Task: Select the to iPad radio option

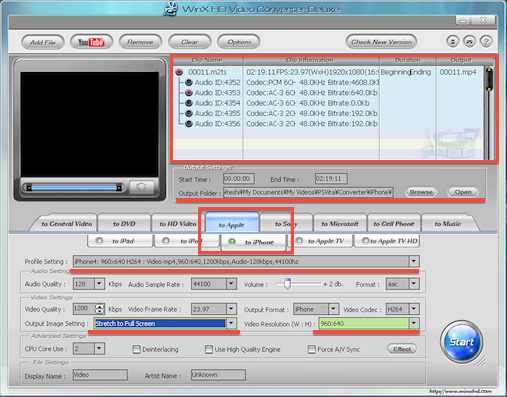Action: [99, 241]
